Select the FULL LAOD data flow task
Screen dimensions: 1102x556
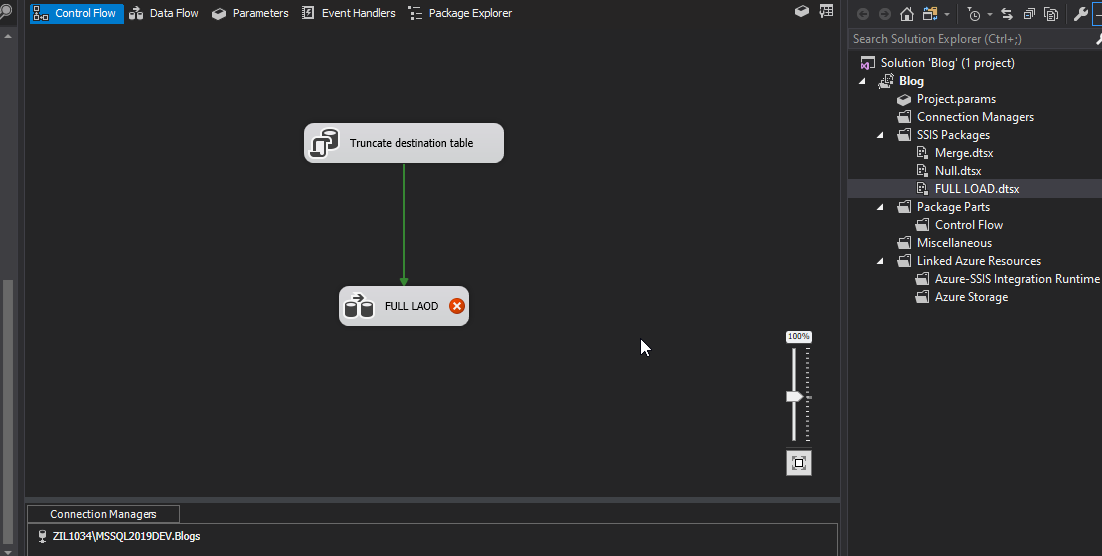coord(403,306)
